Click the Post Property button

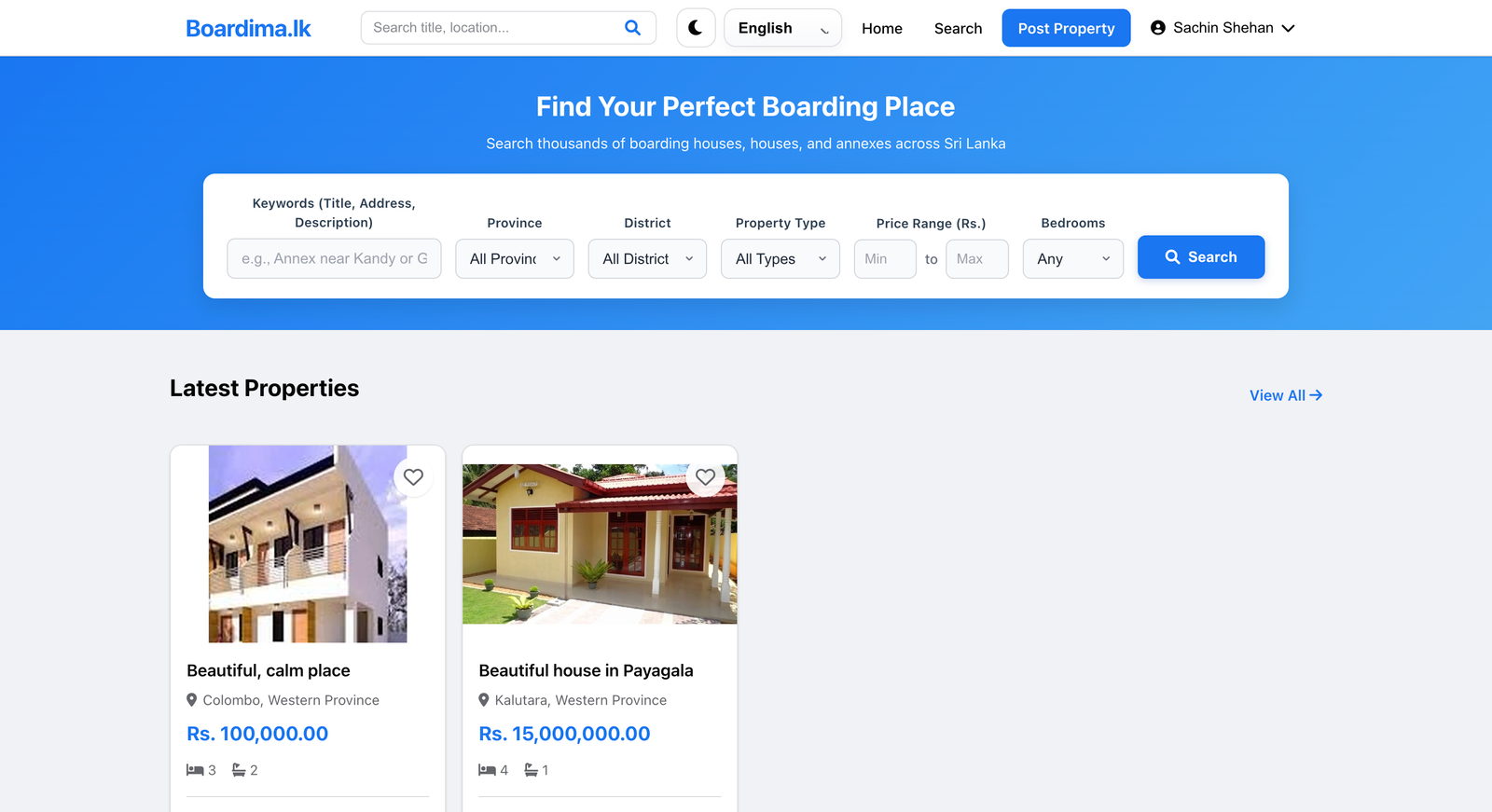(1066, 28)
